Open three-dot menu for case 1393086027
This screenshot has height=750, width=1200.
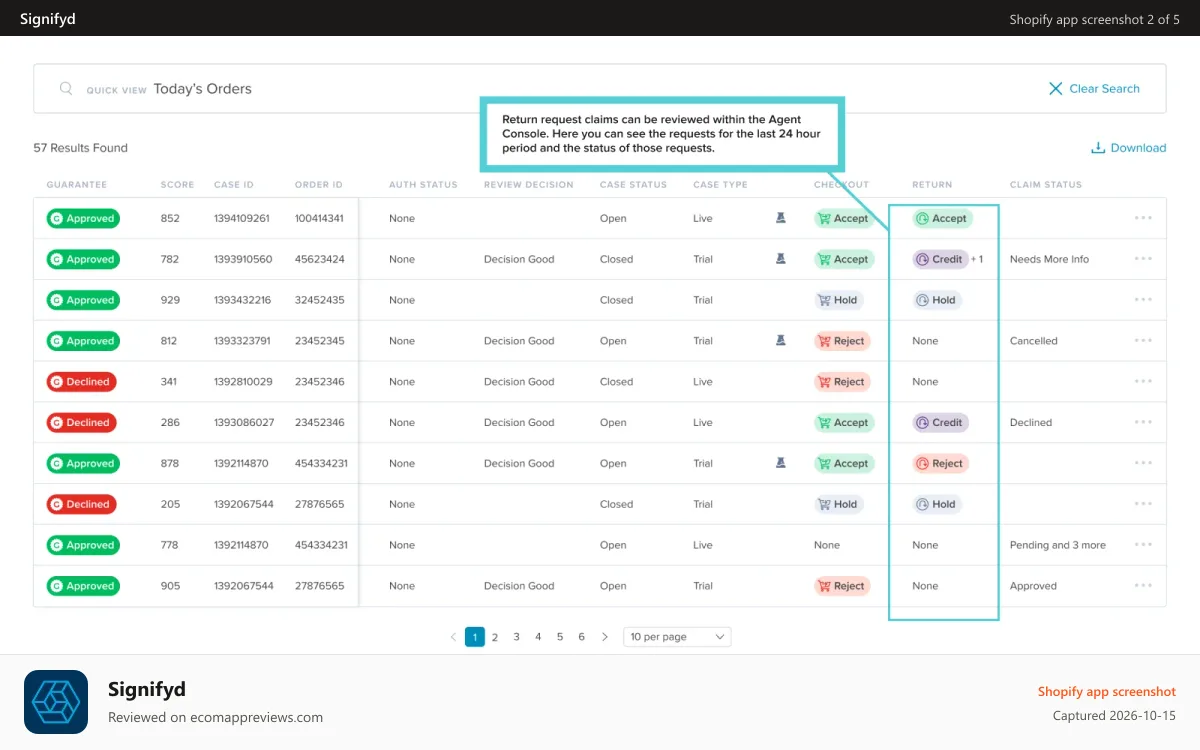[x=1143, y=422]
